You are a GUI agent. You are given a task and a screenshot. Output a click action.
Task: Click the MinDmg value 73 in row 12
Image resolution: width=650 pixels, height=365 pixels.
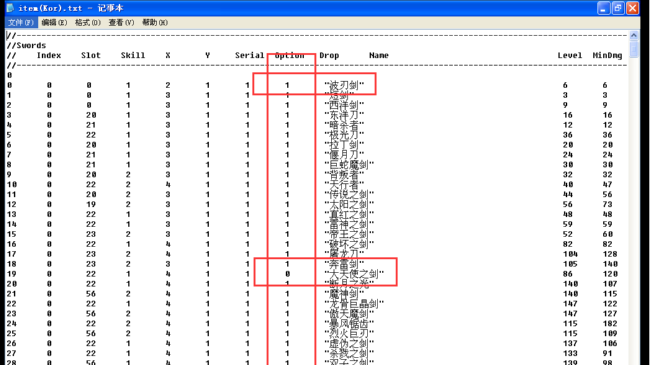click(x=608, y=204)
